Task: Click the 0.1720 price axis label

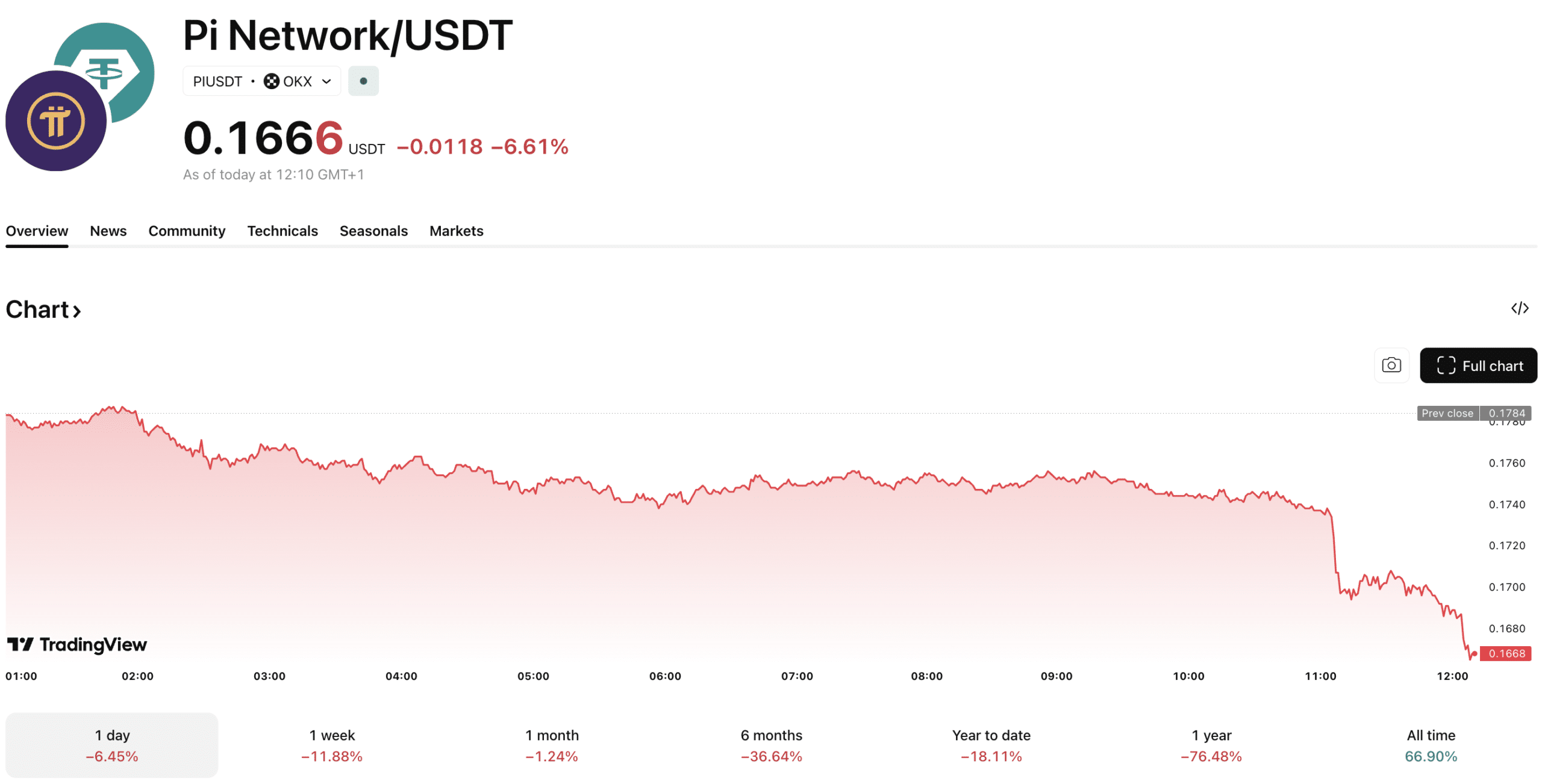Action: [x=1506, y=546]
